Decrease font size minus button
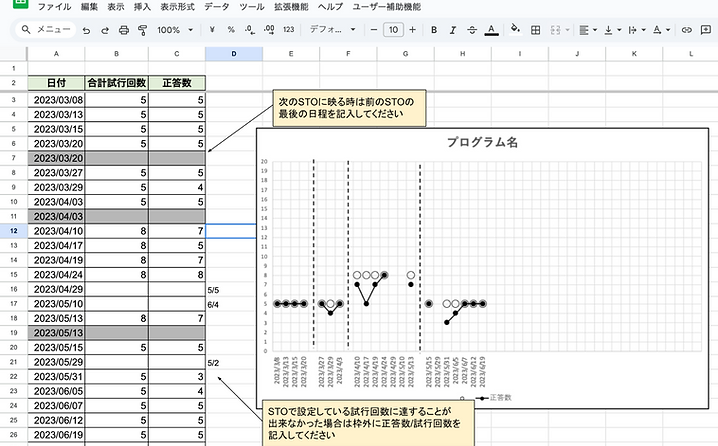 coord(374,30)
